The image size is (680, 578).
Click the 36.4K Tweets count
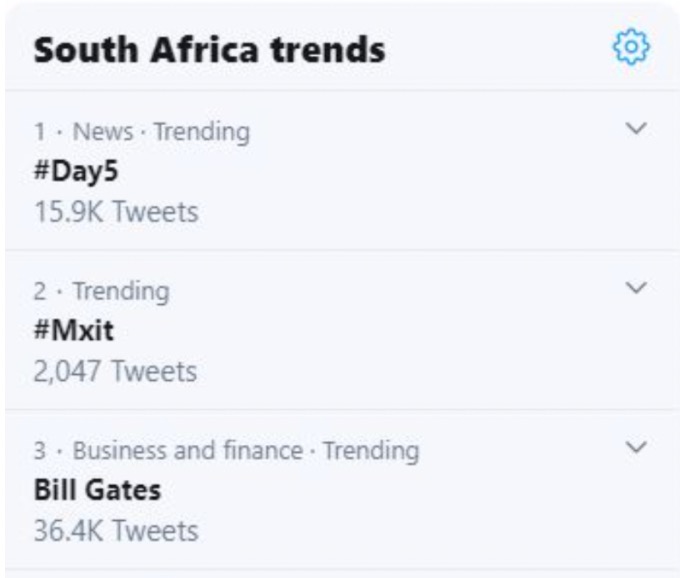tap(116, 531)
